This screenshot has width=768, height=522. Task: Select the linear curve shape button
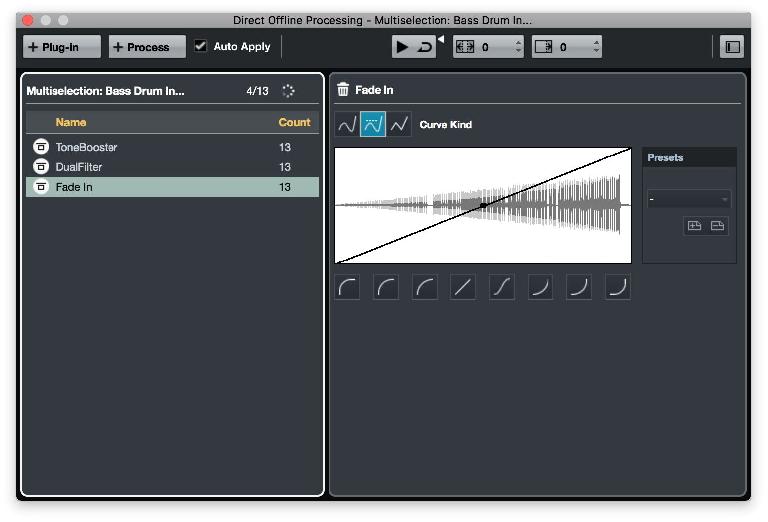463,287
